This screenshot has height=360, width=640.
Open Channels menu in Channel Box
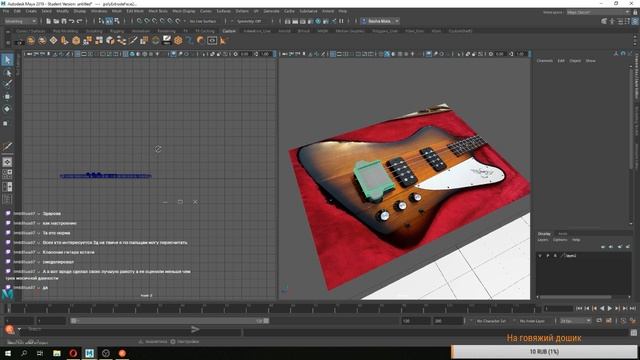(x=544, y=61)
